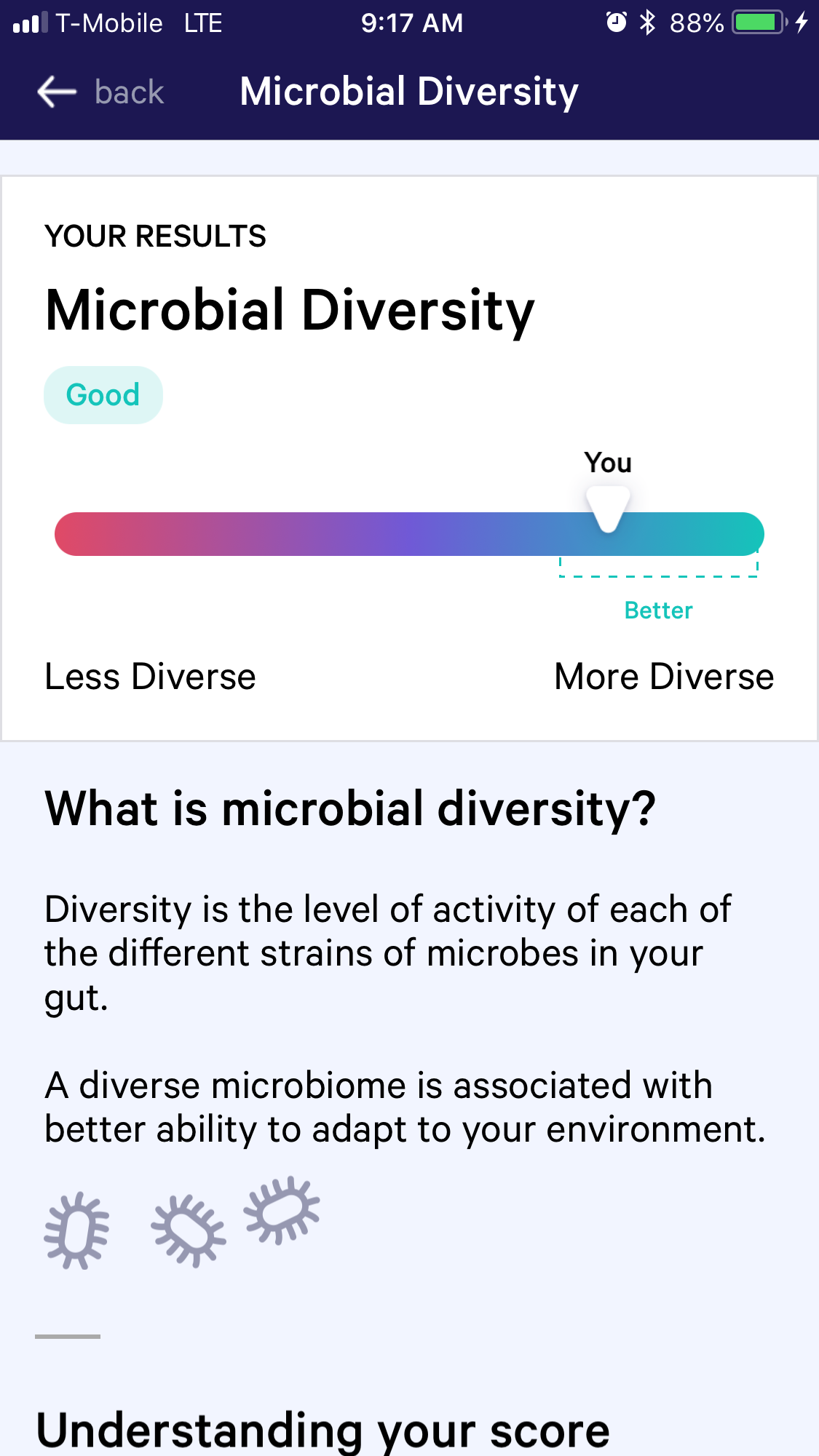Tap the third microbe icon
This screenshot has width=819, height=1456.
click(x=282, y=1210)
